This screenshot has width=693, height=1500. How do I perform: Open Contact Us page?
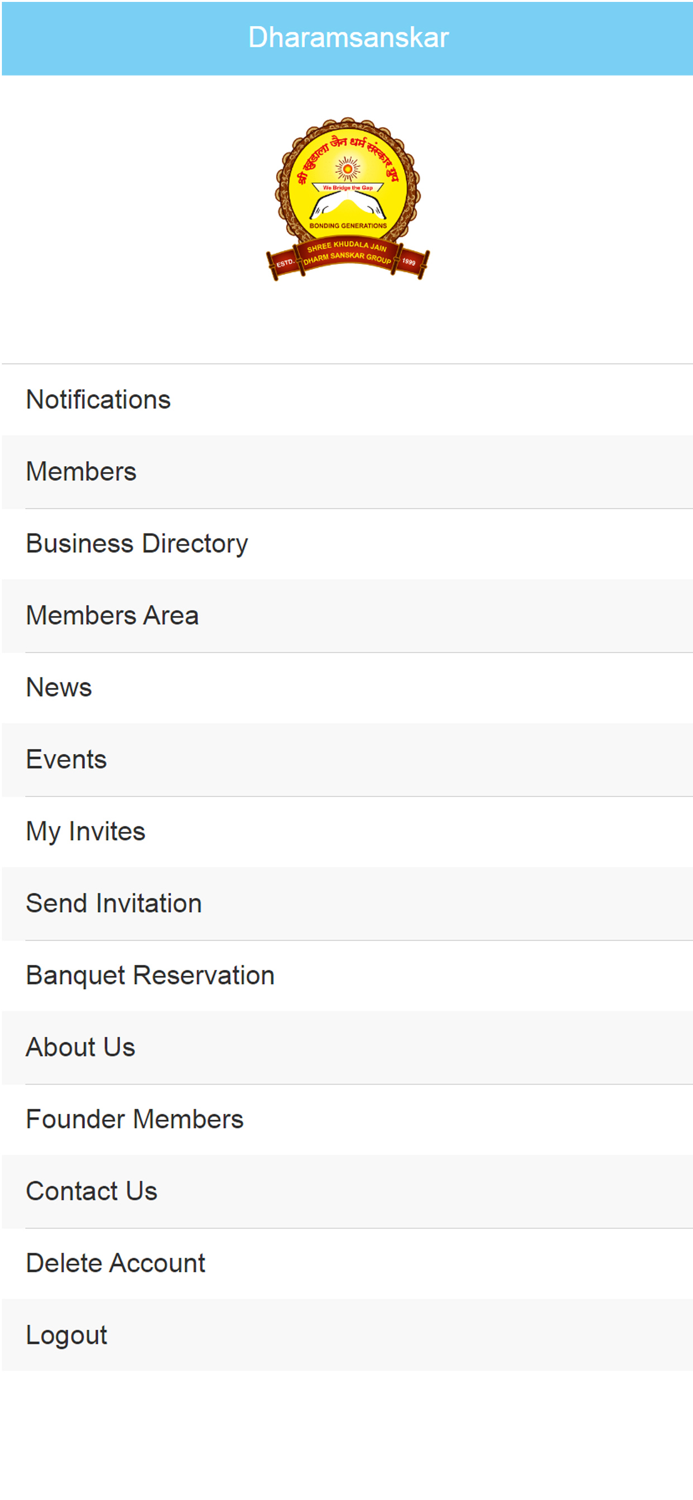92,1192
